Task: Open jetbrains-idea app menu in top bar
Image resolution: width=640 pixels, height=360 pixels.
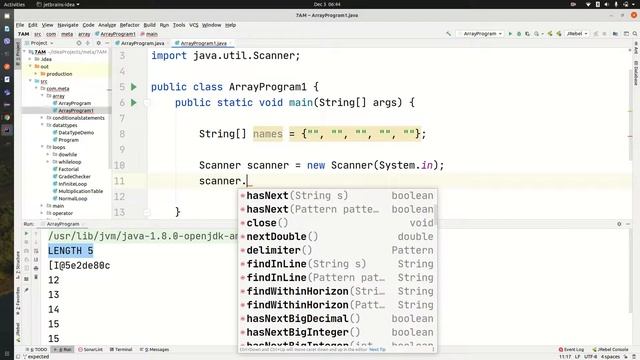Action: point(58,4)
